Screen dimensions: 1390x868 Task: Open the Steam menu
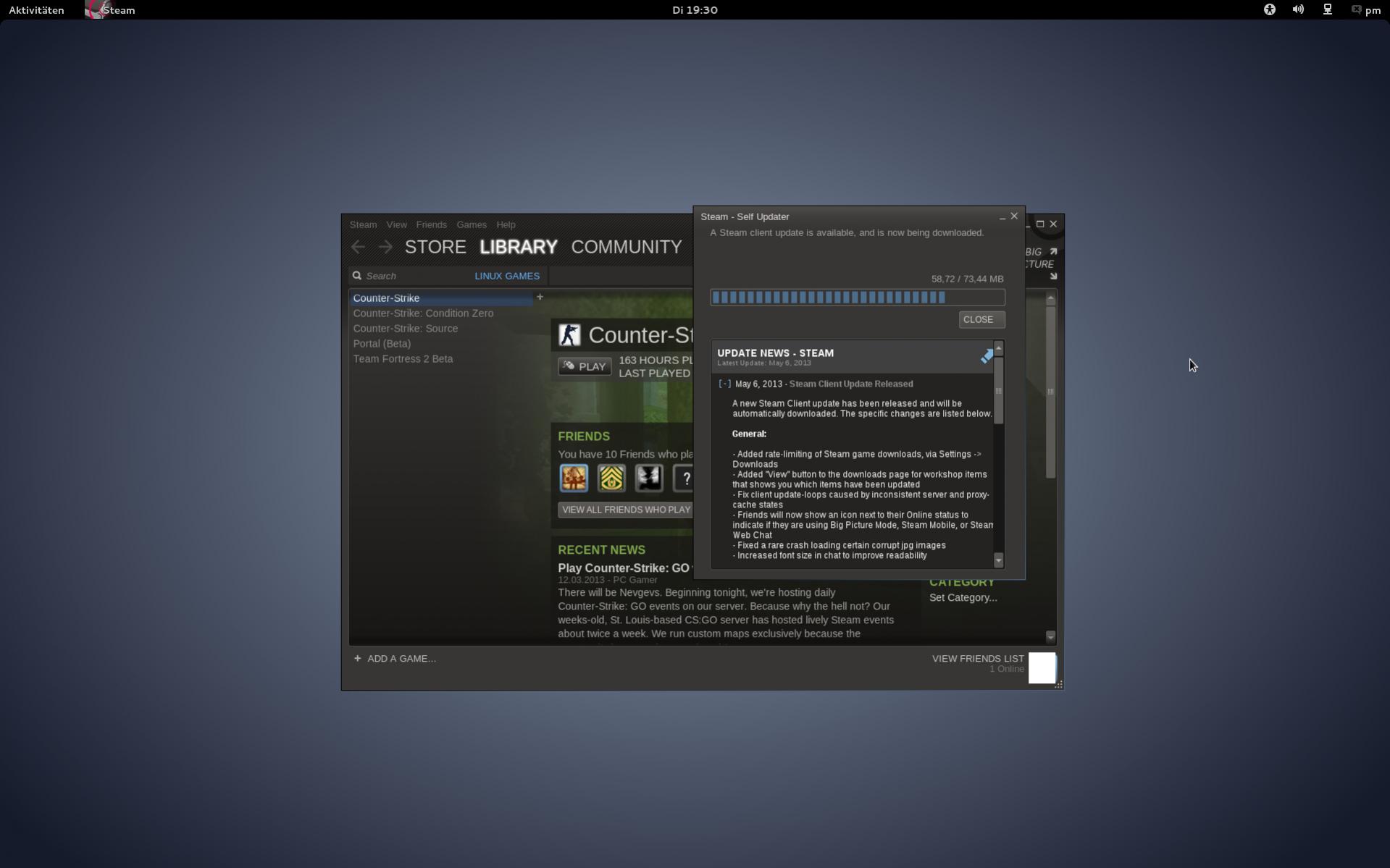point(363,224)
